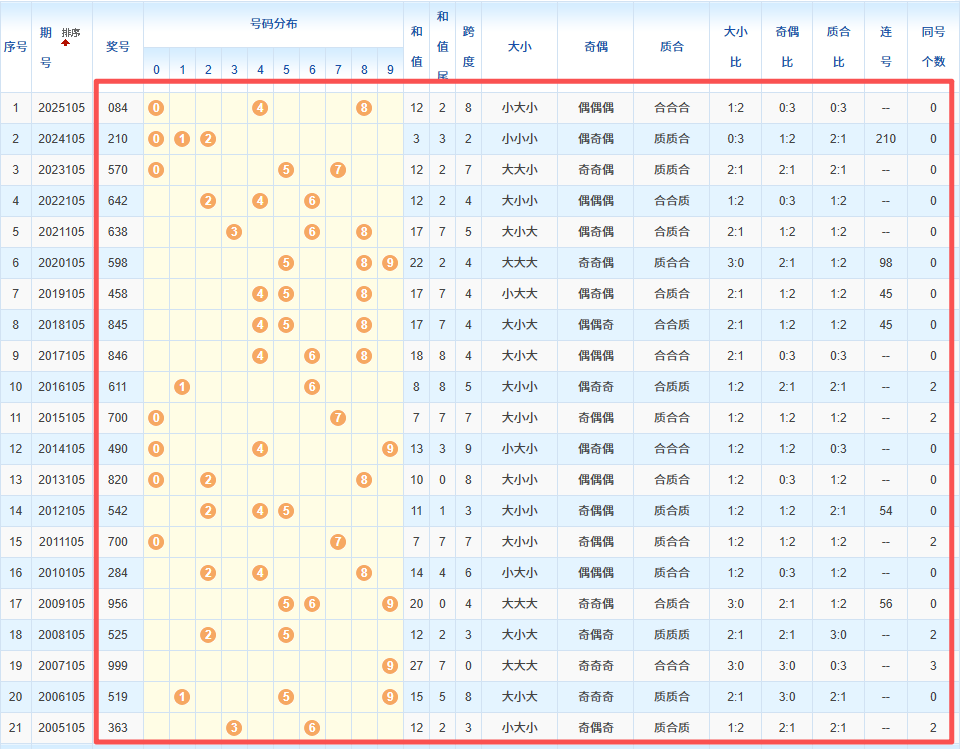Select orange ball 7 in the 2023105 row

tap(338, 170)
